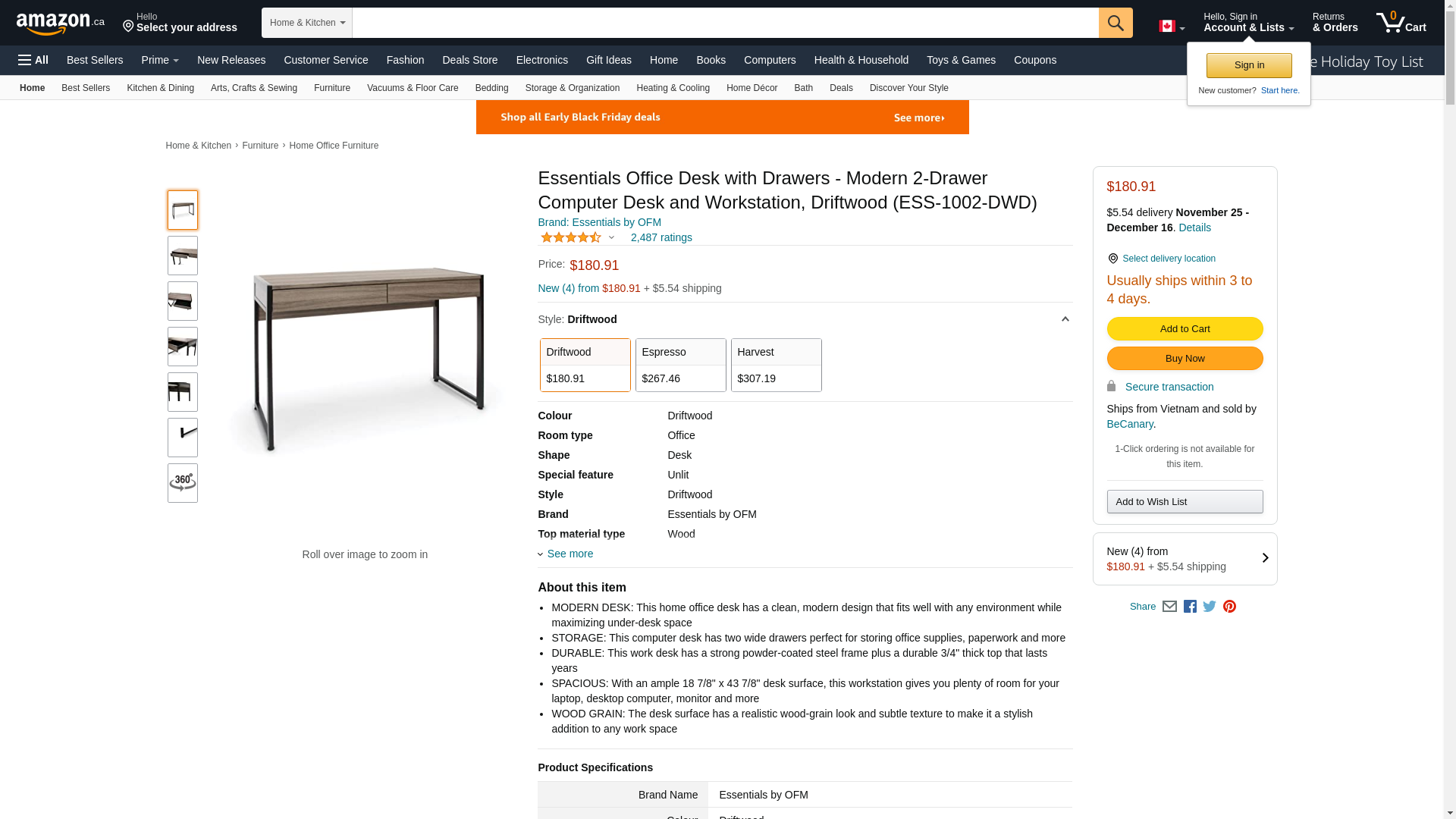Open the Canada flag country selector
Viewport: 1456px width, 819px height.
[1171, 27]
